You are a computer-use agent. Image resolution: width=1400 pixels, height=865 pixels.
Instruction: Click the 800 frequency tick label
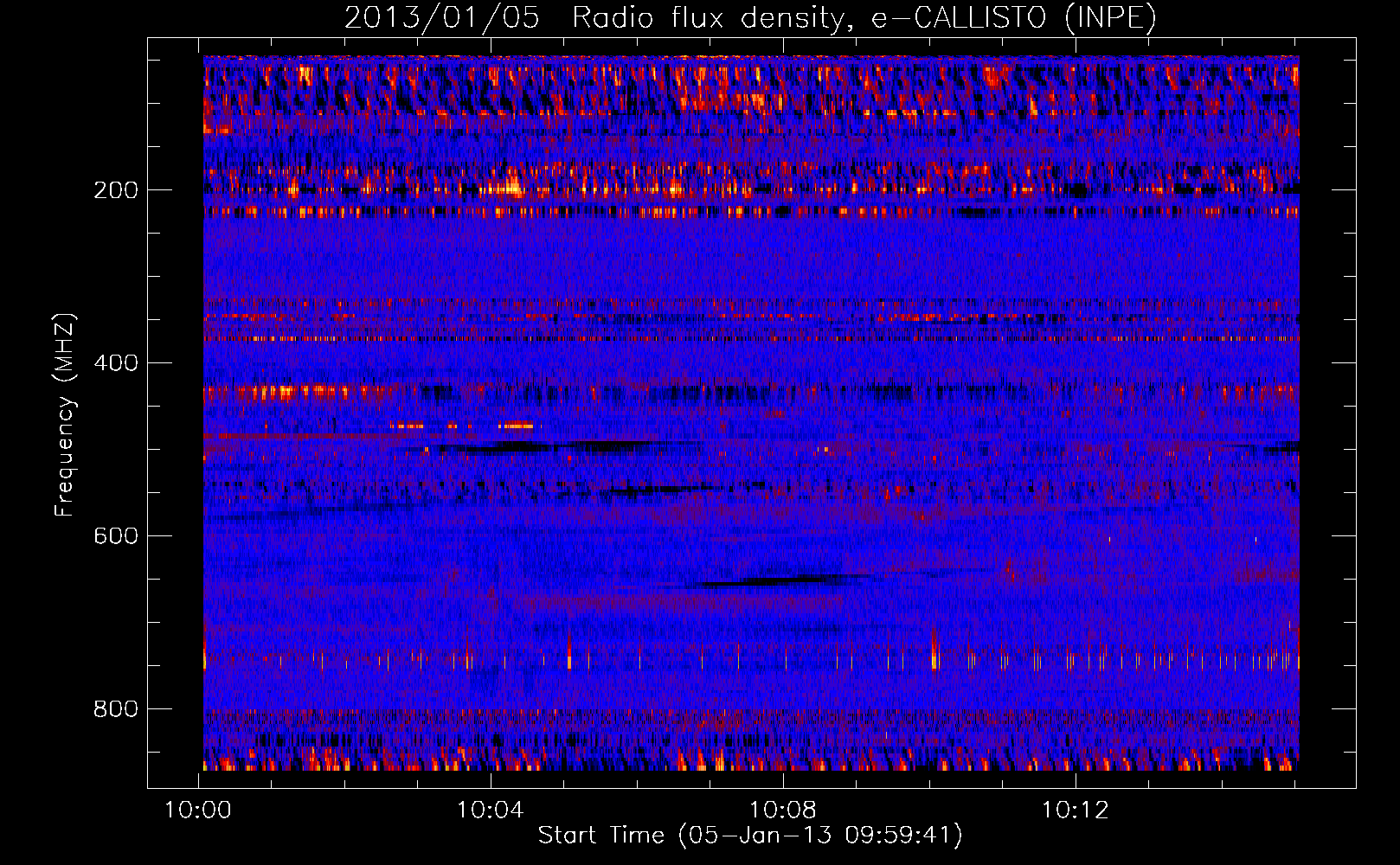pyautogui.click(x=116, y=709)
